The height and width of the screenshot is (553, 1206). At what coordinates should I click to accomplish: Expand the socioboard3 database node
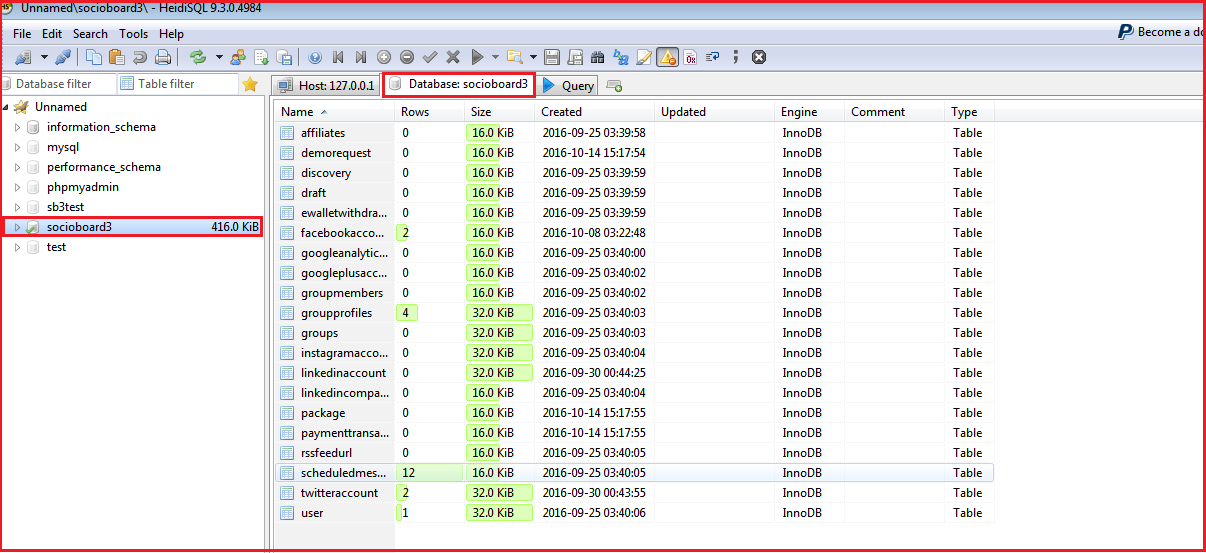(17, 227)
